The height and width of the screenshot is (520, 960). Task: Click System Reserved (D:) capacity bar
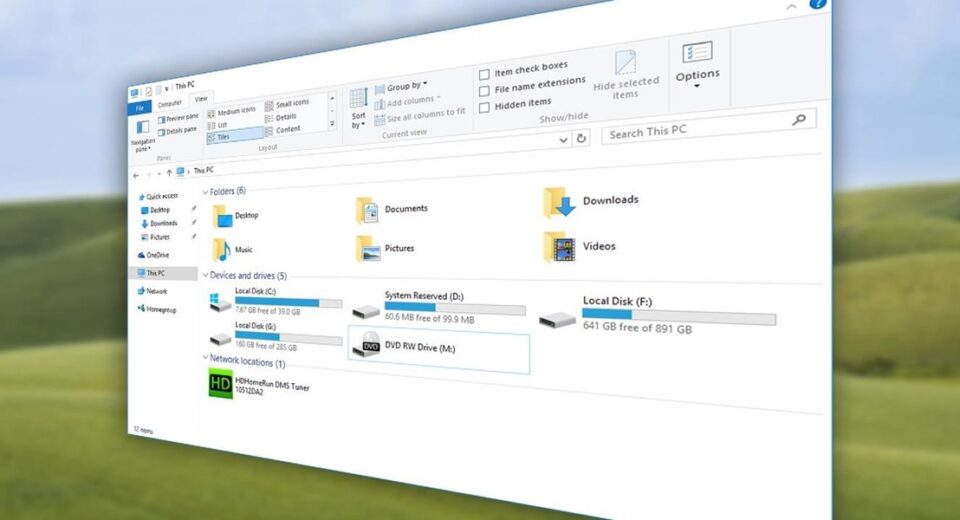[455, 308]
